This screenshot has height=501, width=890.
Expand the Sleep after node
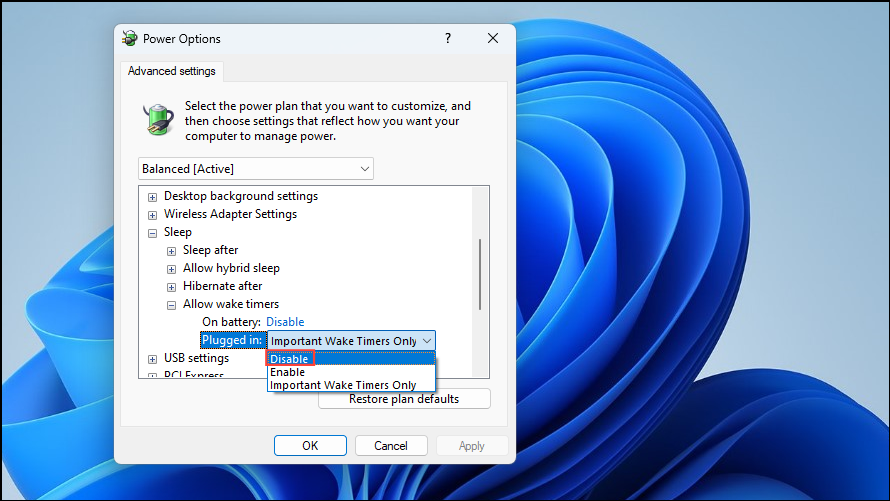(171, 251)
